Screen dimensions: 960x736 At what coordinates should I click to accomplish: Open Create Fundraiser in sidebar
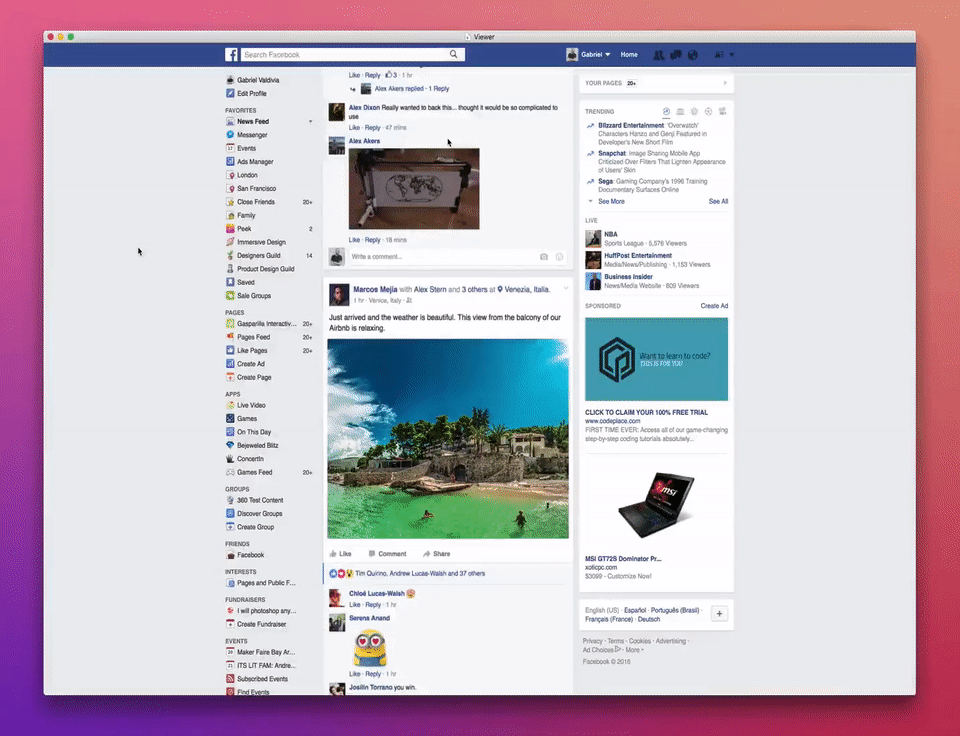(261, 624)
